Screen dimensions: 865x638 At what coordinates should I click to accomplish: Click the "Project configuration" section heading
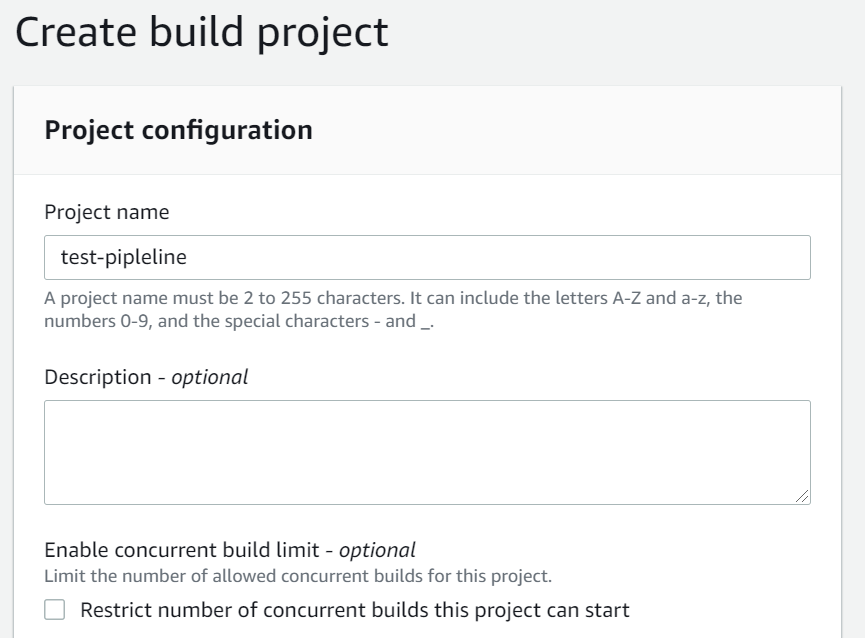click(x=178, y=130)
